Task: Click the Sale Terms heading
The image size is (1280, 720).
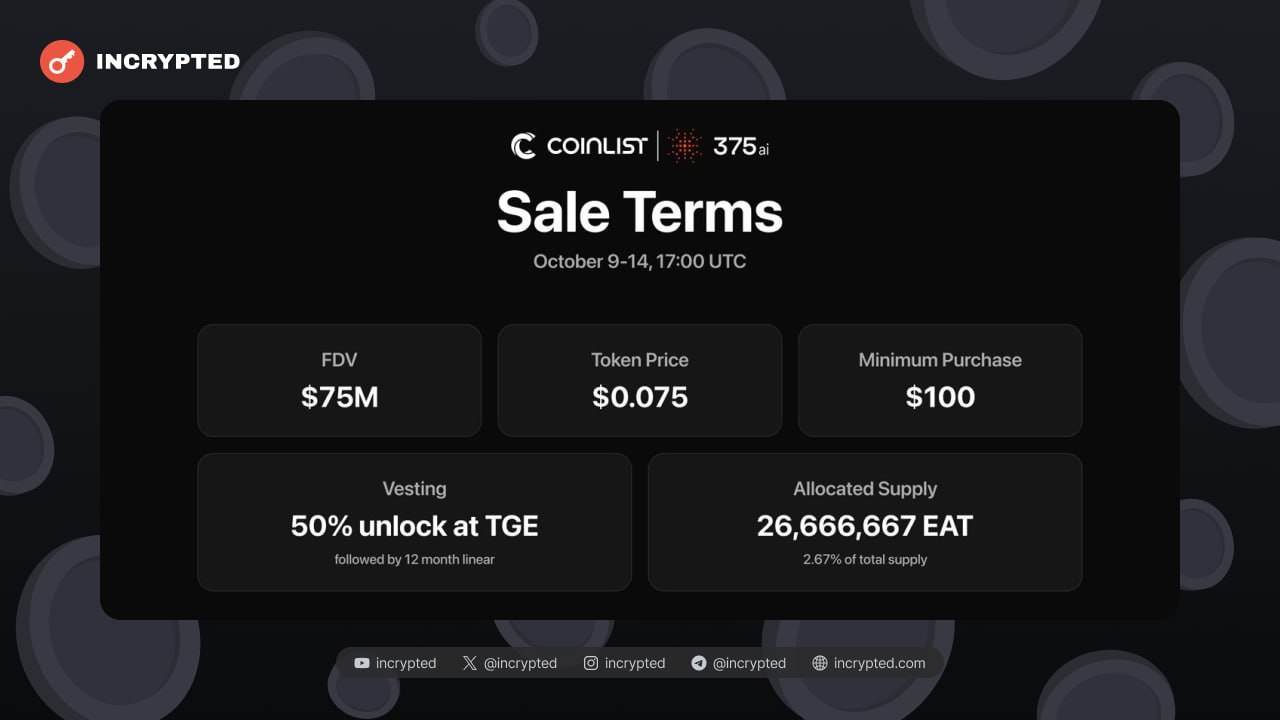Action: point(640,212)
